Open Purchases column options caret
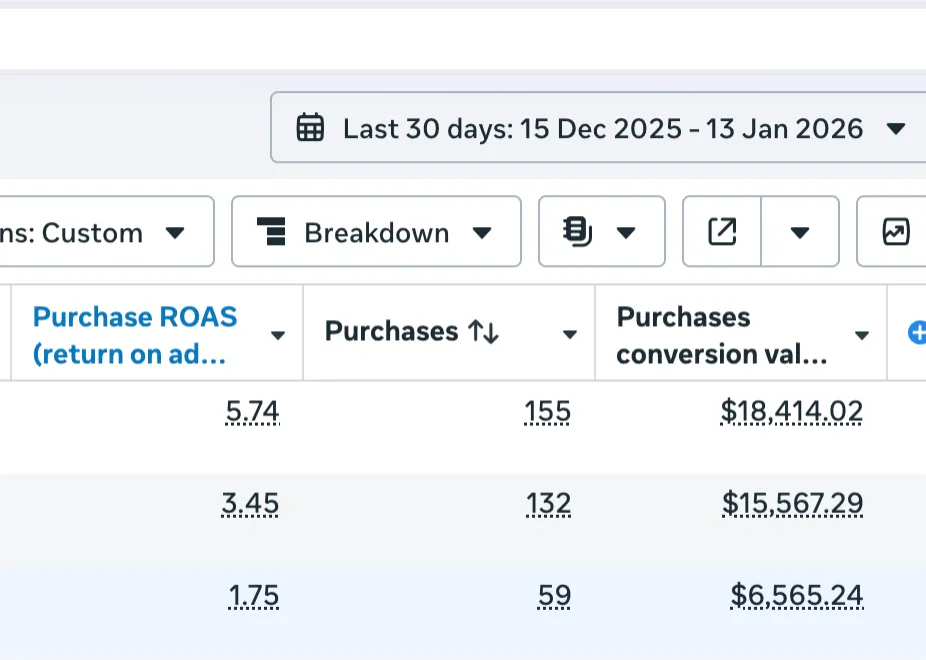Viewport: 926px width, 660px height. (570, 335)
